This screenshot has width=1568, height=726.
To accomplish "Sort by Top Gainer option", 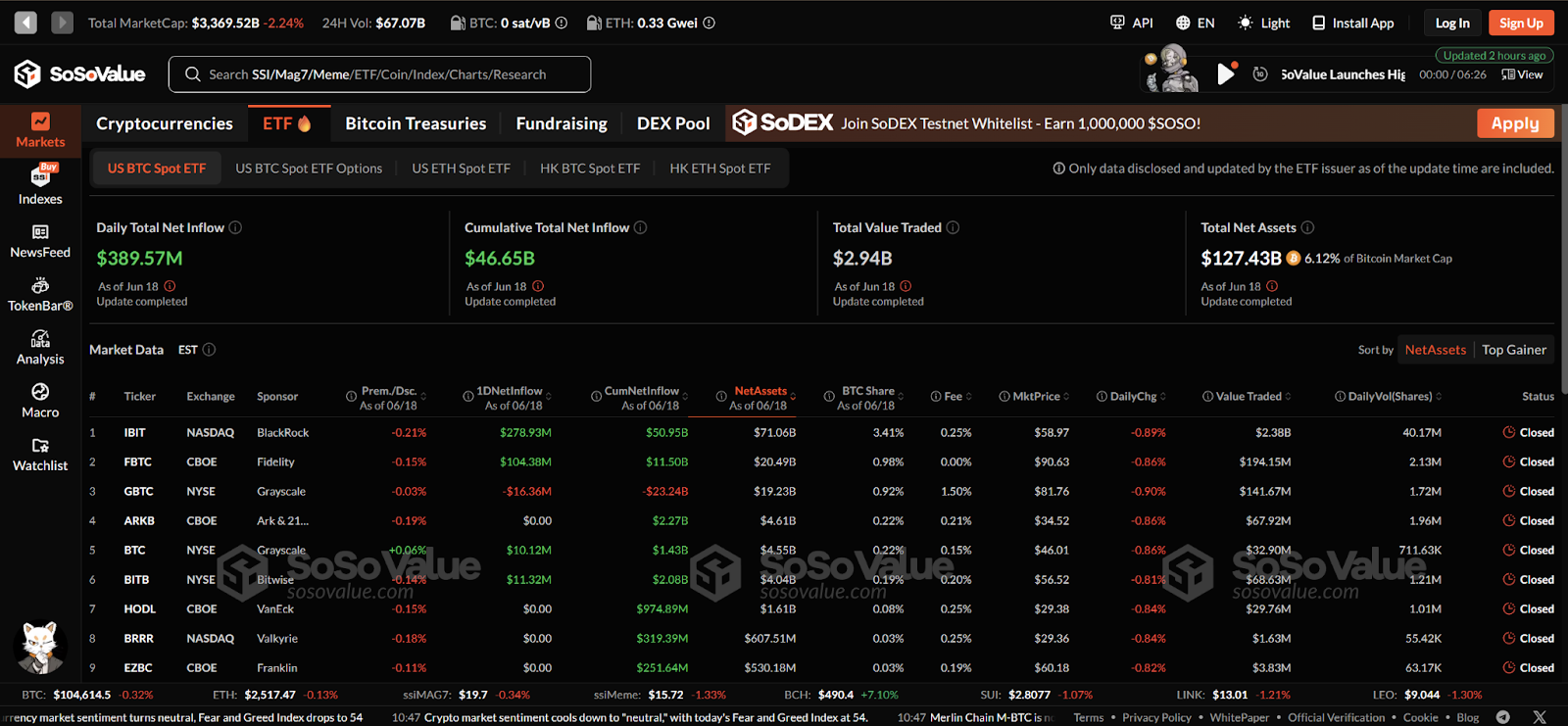I will (1514, 350).
